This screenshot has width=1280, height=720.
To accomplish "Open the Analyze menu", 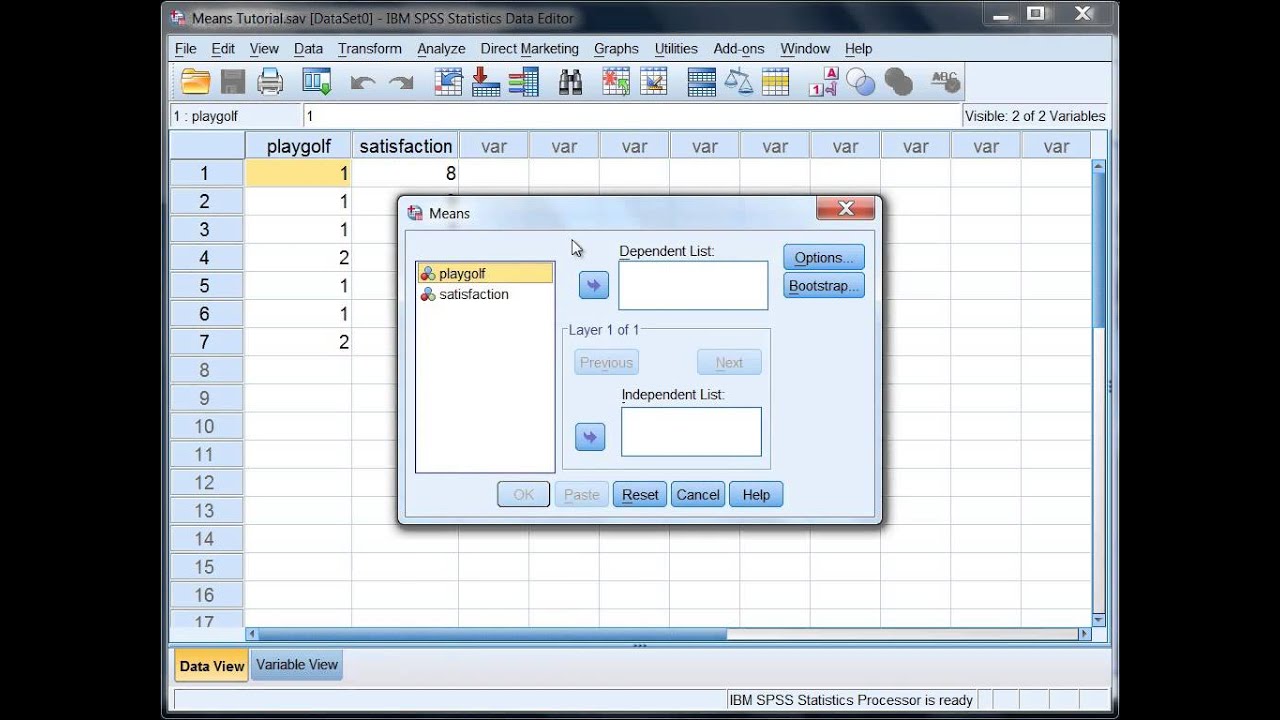I will (x=441, y=48).
